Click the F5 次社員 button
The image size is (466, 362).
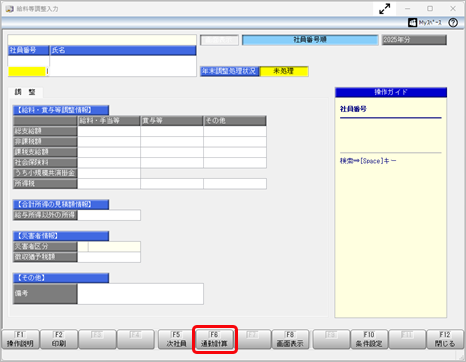176,339
